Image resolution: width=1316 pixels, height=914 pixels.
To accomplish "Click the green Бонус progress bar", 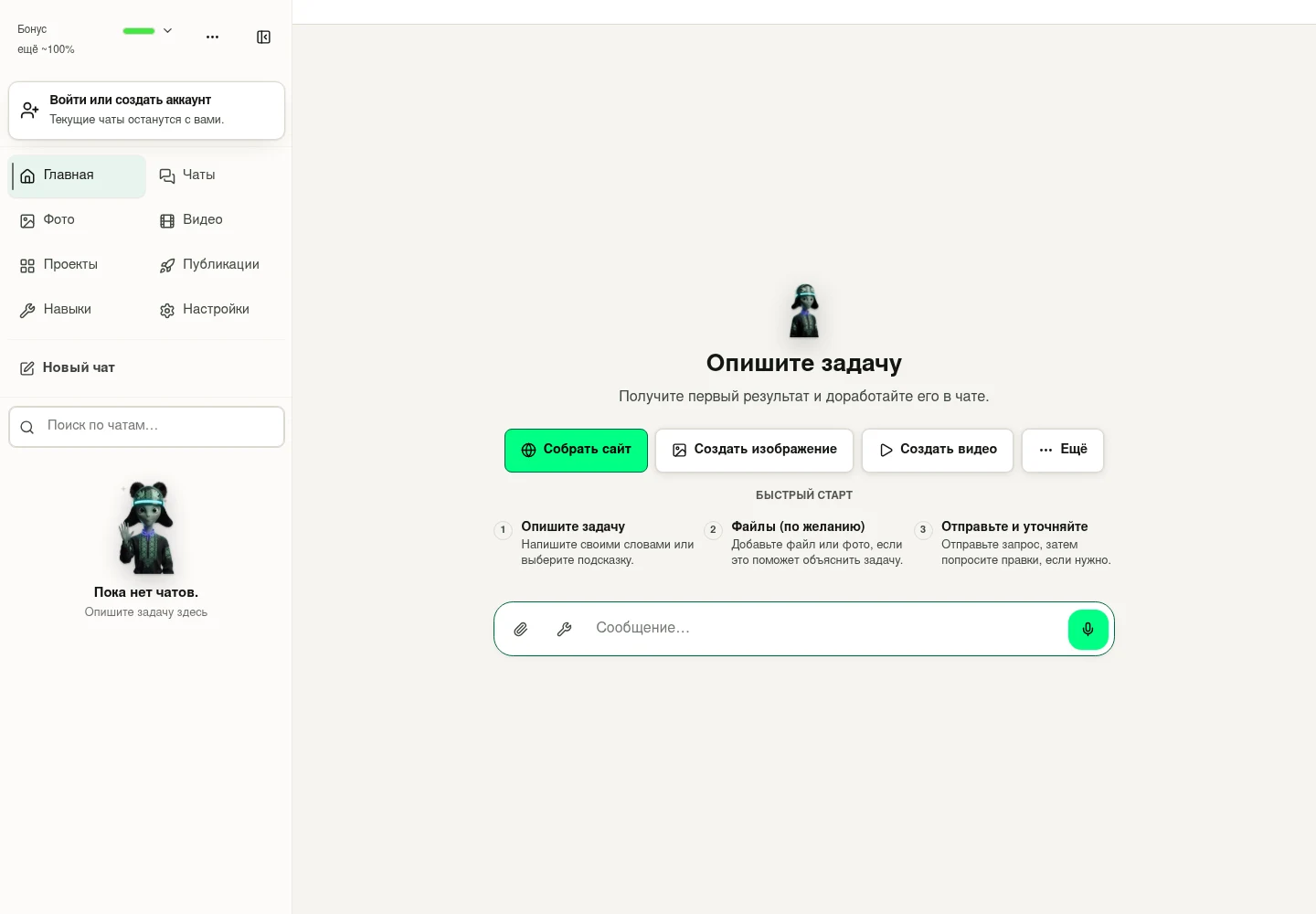I will point(139,31).
